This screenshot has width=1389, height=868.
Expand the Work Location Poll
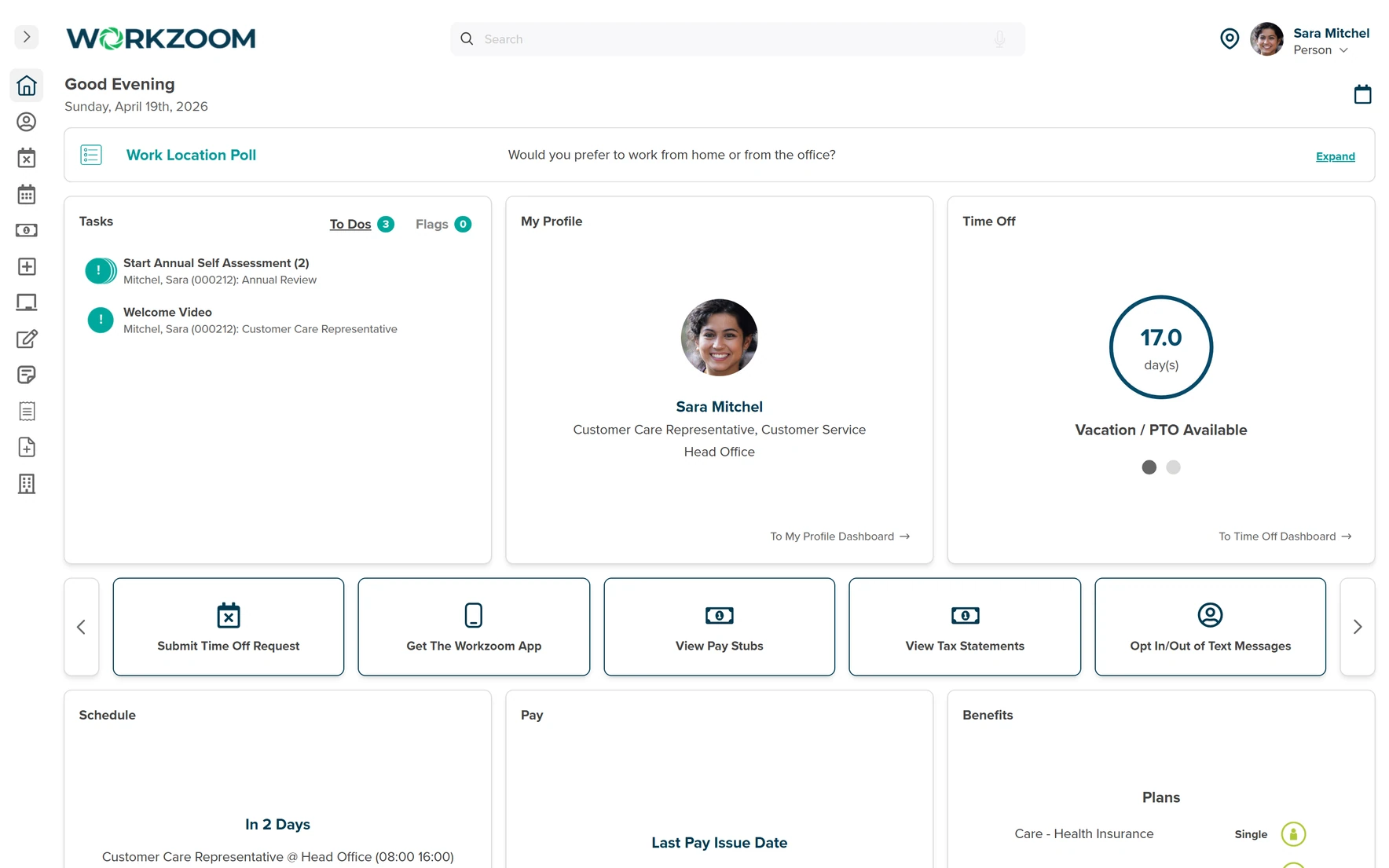(1335, 156)
